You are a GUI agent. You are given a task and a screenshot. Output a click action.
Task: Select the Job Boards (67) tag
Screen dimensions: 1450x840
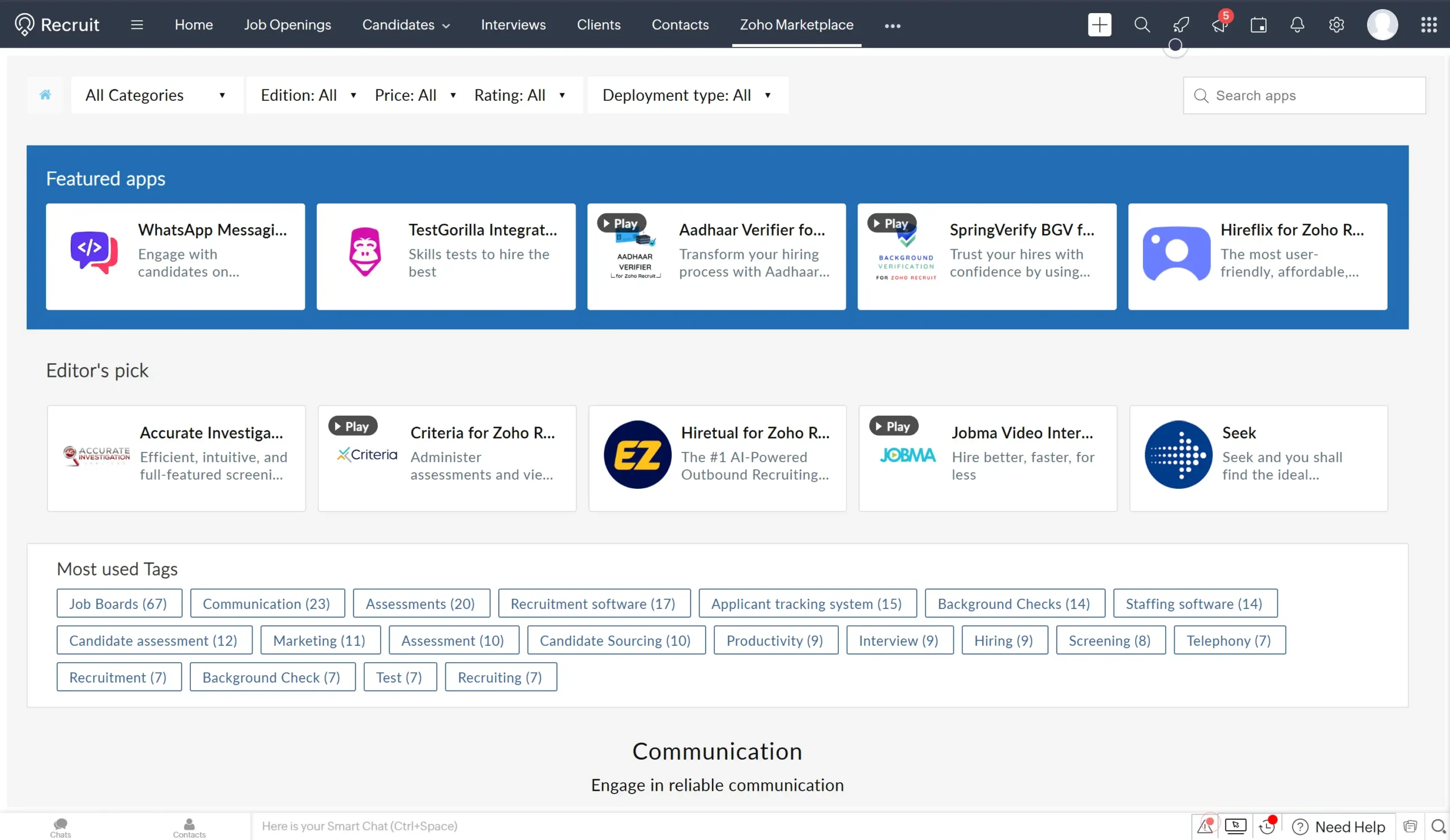point(119,604)
